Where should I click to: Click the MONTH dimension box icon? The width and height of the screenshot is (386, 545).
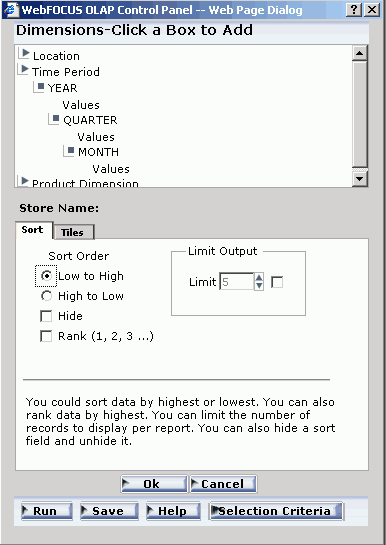click(71, 150)
